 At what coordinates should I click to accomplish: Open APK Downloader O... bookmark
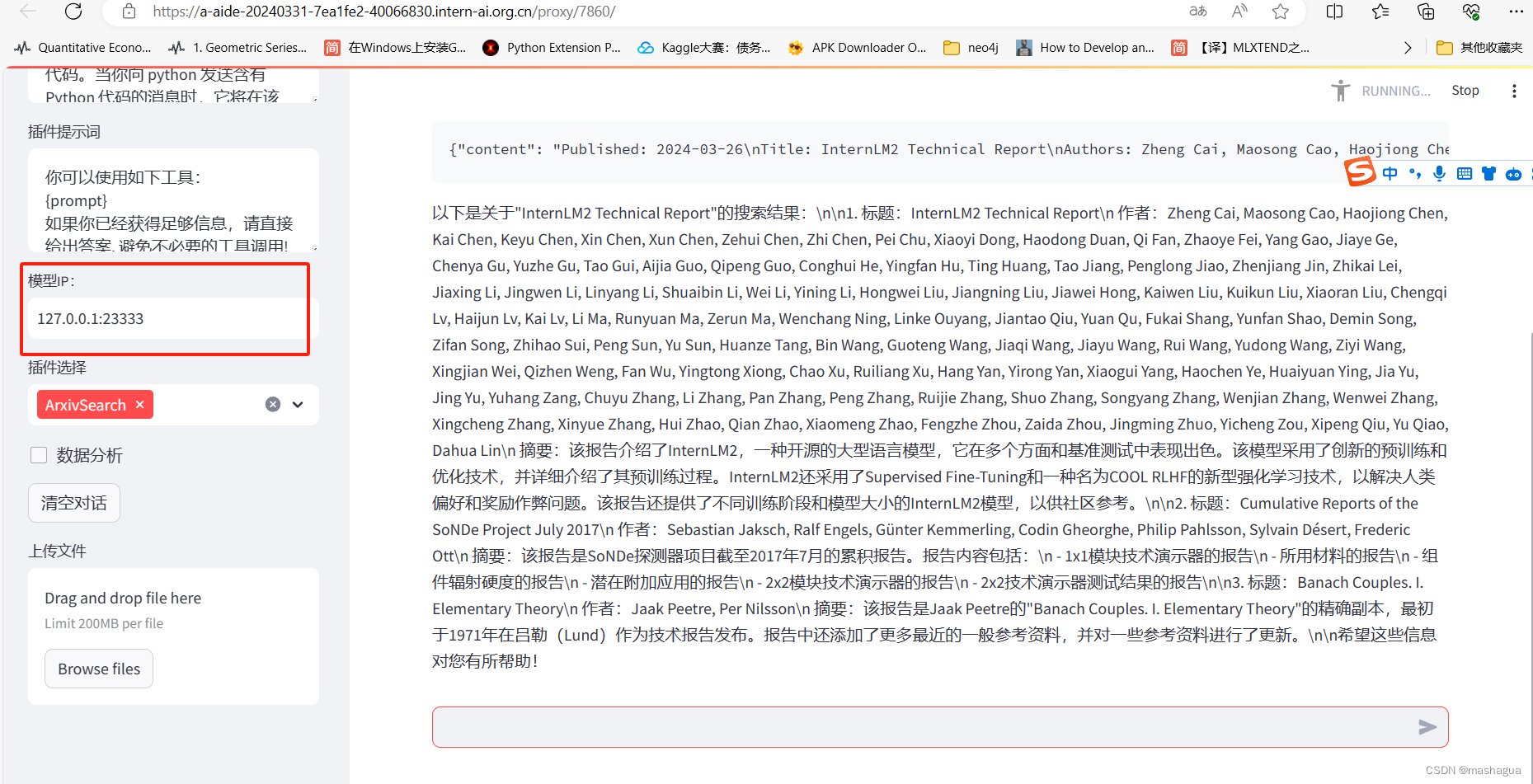coord(857,48)
